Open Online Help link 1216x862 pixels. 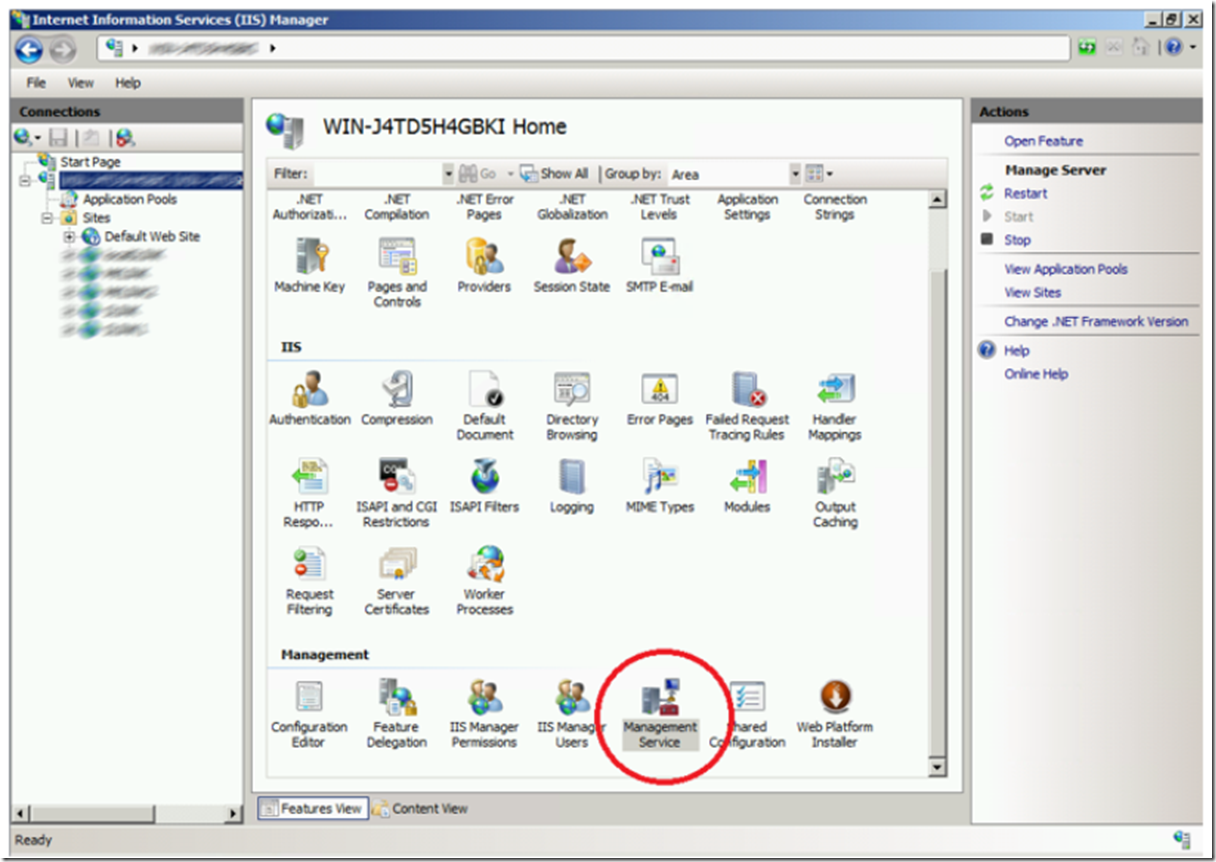1036,374
